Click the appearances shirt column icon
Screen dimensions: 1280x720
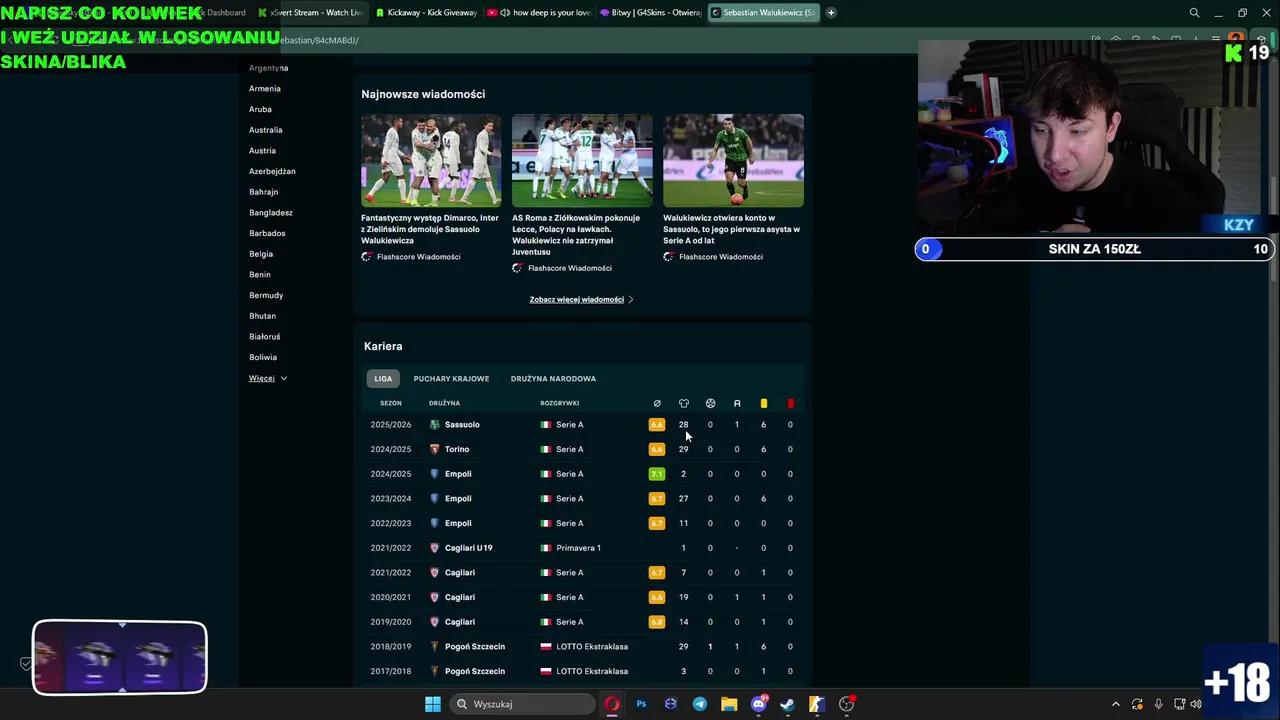(684, 403)
